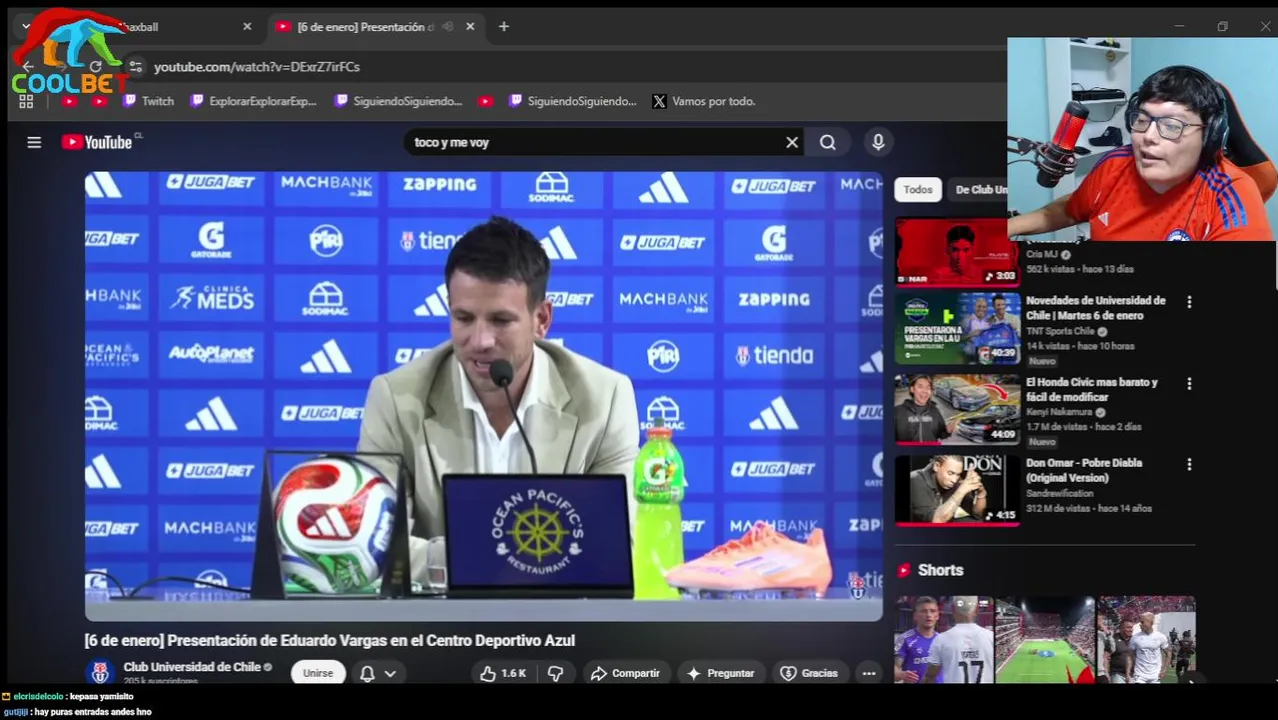Select the De Club Universidad filter chip
The width and height of the screenshot is (1278, 720).
[978, 190]
